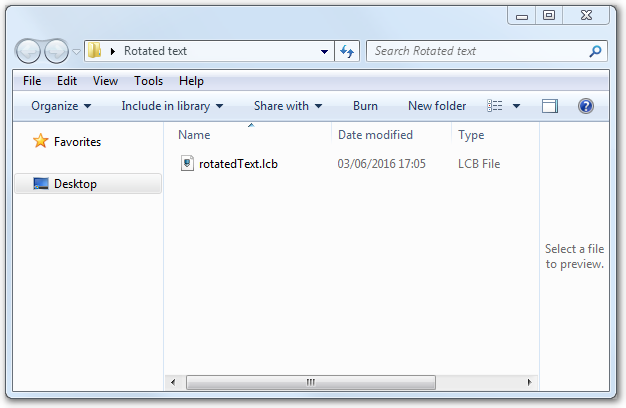Open the Tools menu
Image resolution: width=626 pixels, height=408 pixels.
click(148, 81)
